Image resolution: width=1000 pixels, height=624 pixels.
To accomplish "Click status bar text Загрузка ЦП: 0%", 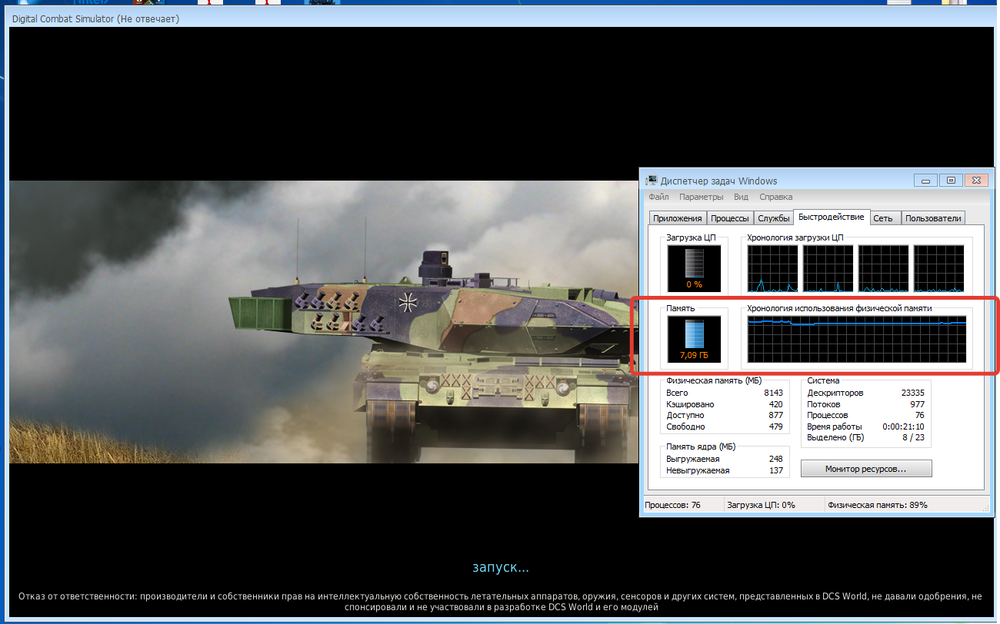I will [761, 505].
